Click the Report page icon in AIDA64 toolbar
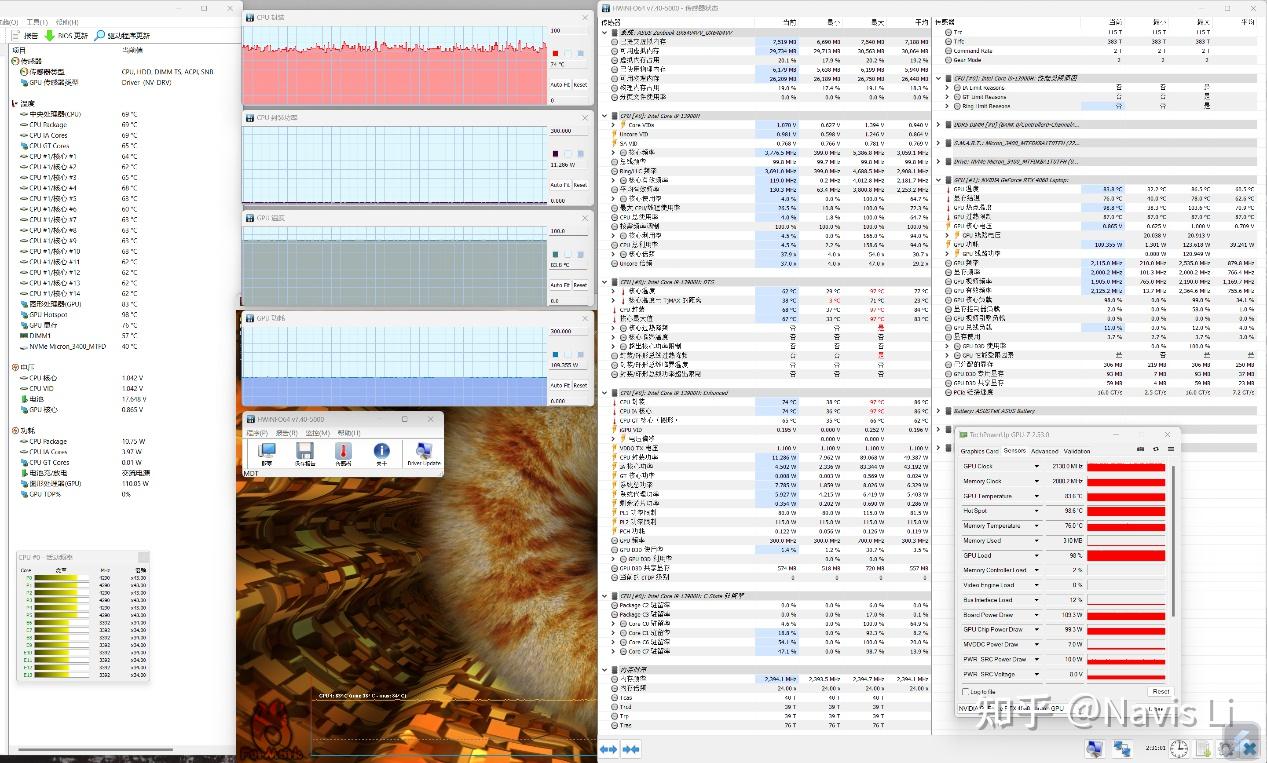The width and height of the screenshot is (1267, 763). [x=15, y=36]
